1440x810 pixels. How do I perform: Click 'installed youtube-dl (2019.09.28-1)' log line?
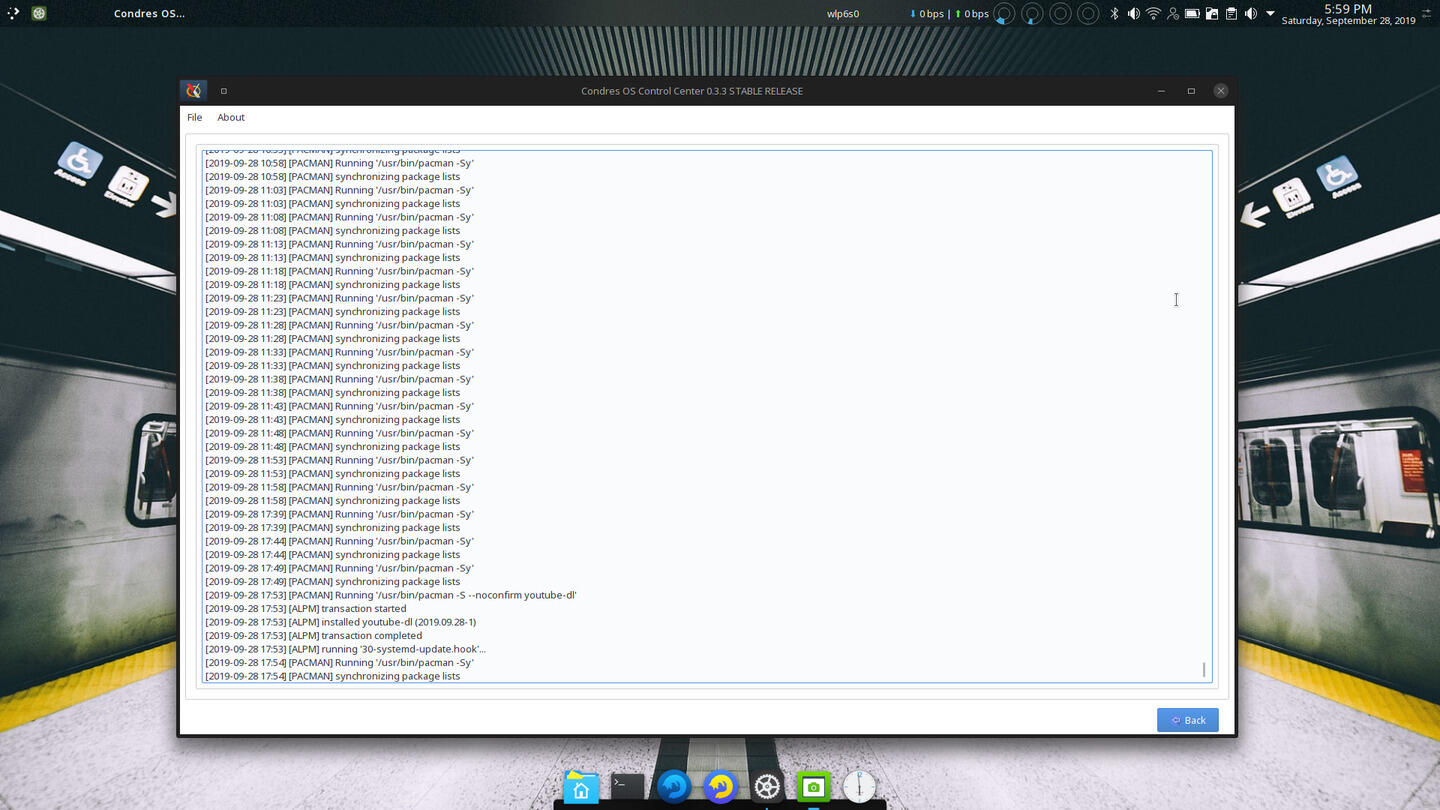pyautogui.click(x=340, y=622)
